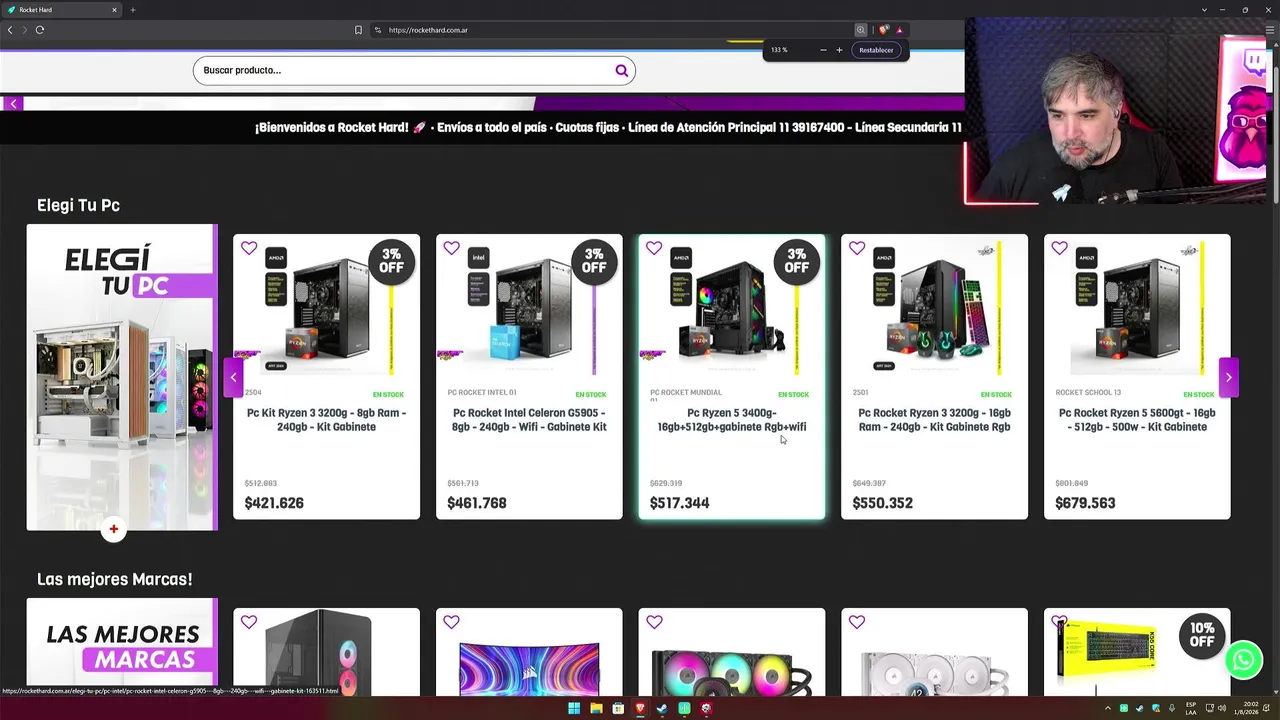The image size is (1280, 720).
Task: Favorite the white liquid cooler product
Action: pos(857,622)
